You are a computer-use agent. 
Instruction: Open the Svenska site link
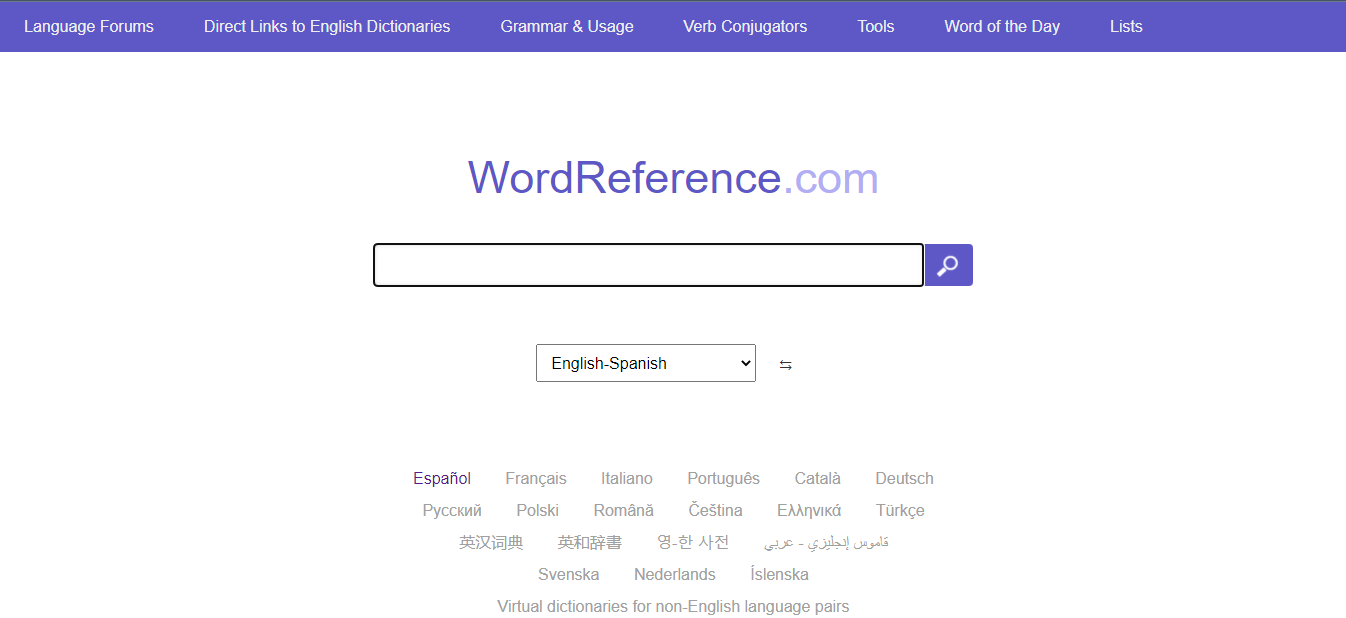(x=569, y=574)
